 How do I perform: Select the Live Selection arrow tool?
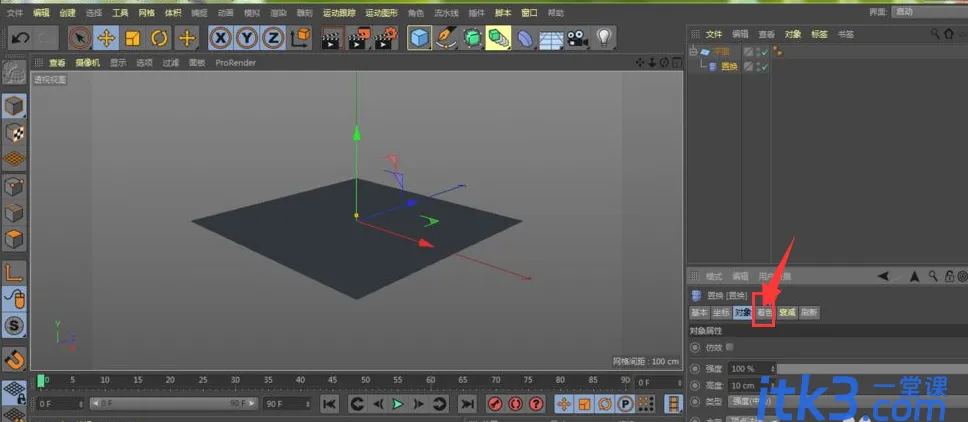coord(80,38)
